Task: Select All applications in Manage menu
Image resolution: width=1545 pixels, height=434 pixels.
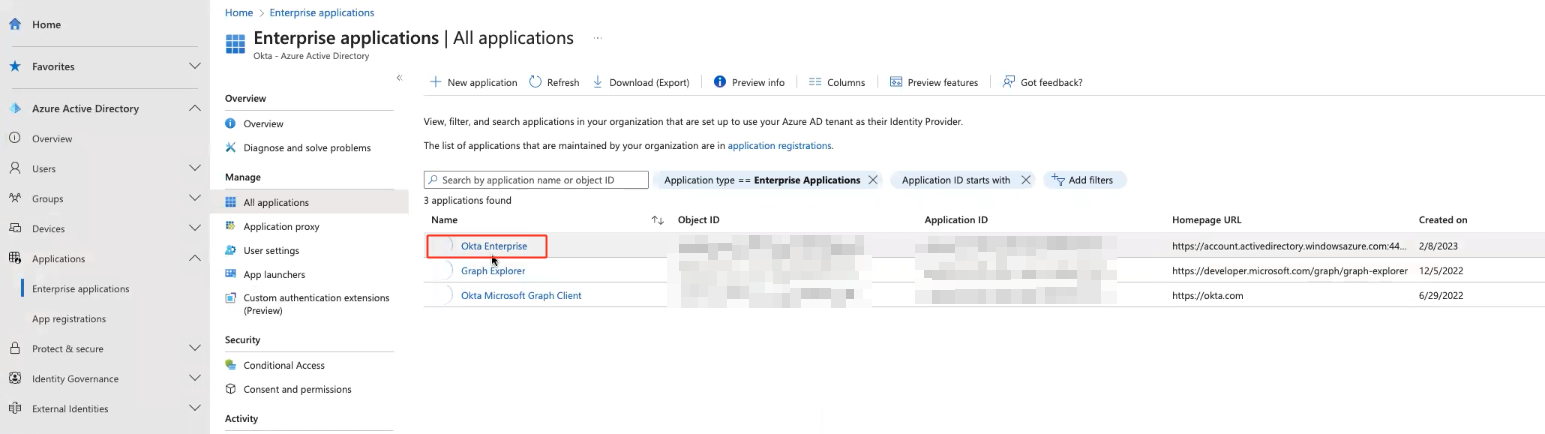Action: [x=309, y=202]
